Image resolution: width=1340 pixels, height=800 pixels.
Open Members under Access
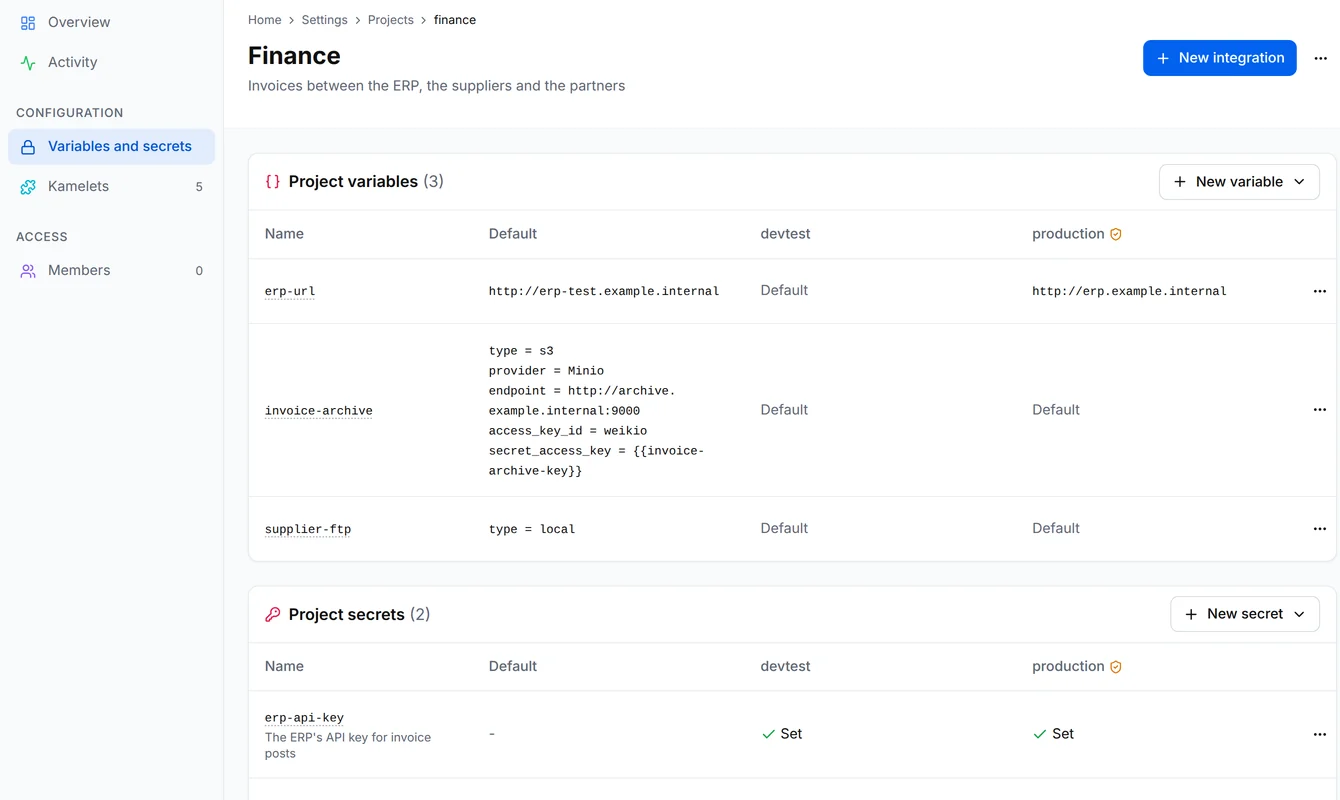[111, 270]
